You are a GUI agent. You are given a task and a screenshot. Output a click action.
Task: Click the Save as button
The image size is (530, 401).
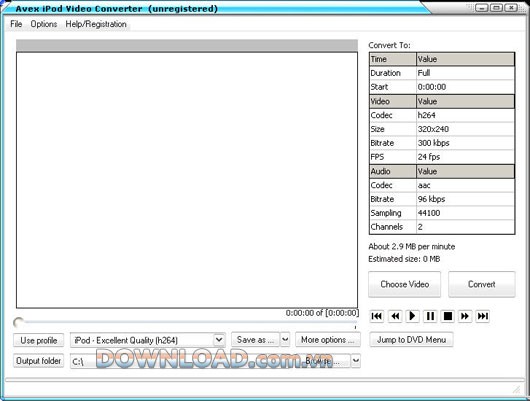[255, 339]
